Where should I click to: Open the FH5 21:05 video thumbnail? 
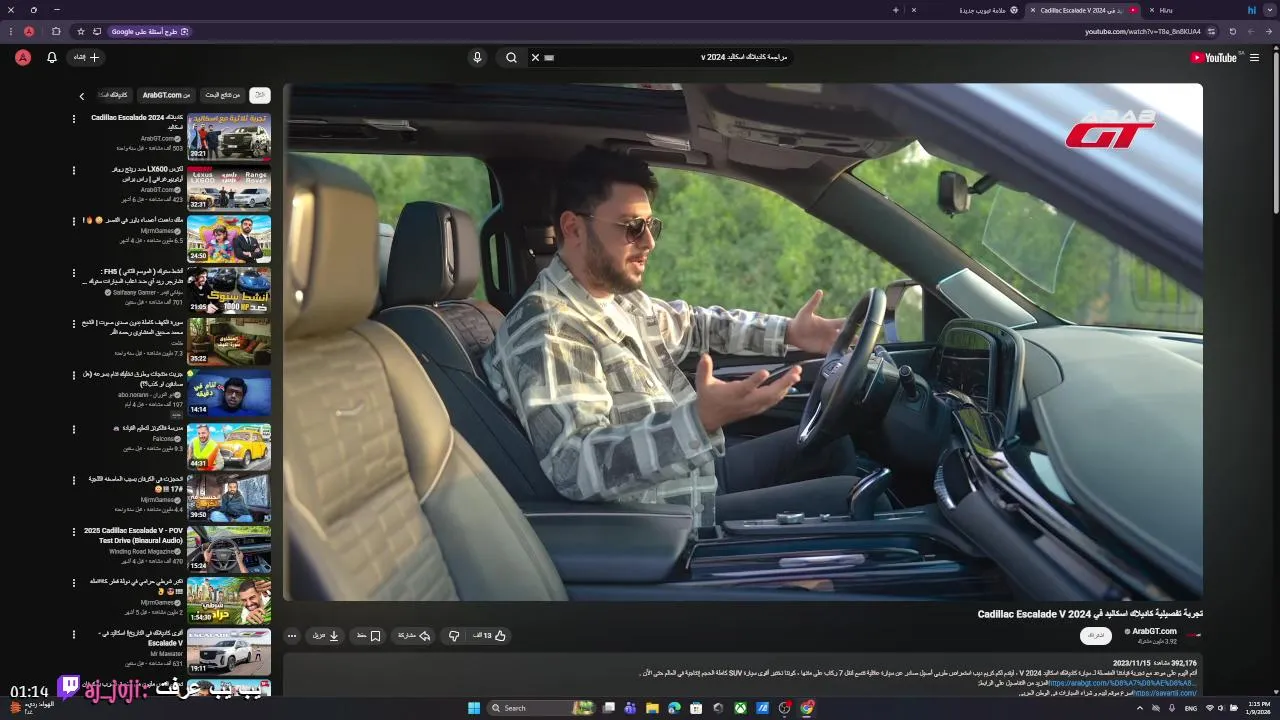click(229, 290)
